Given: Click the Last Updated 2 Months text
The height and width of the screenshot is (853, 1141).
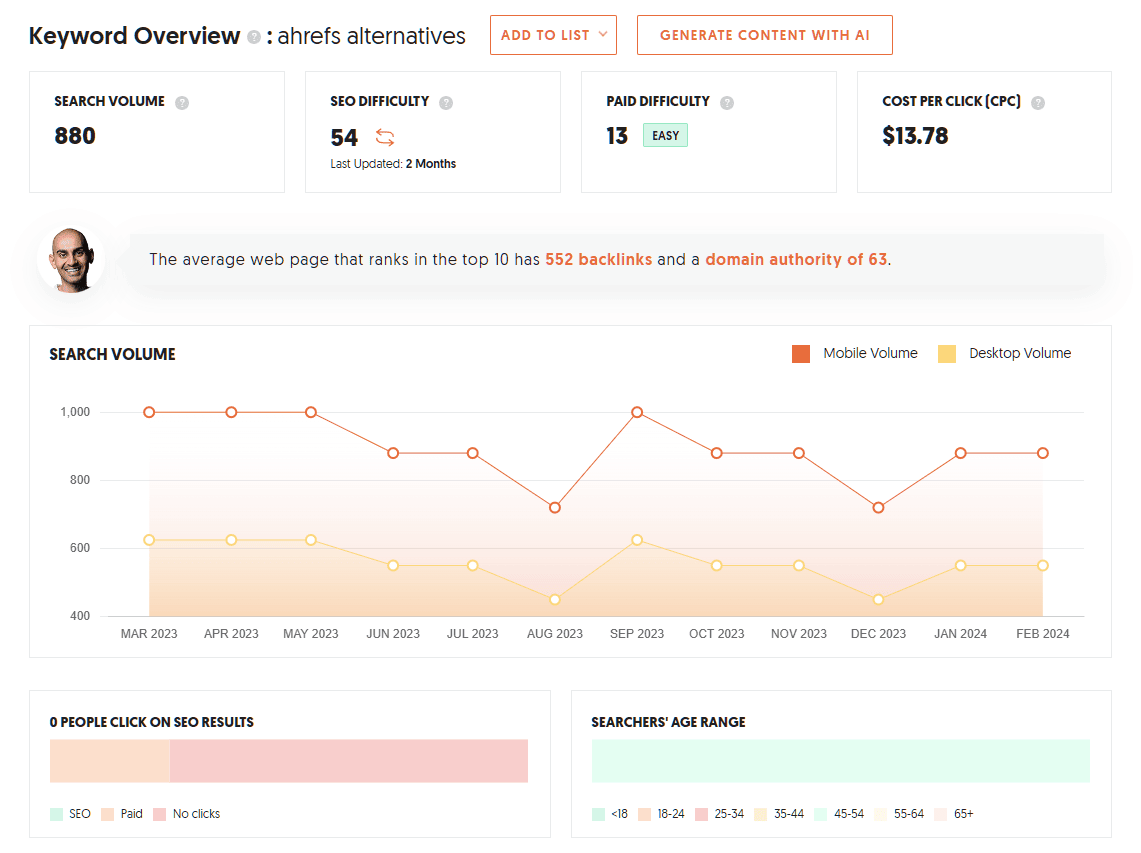Looking at the screenshot, I should (x=393, y=164).
